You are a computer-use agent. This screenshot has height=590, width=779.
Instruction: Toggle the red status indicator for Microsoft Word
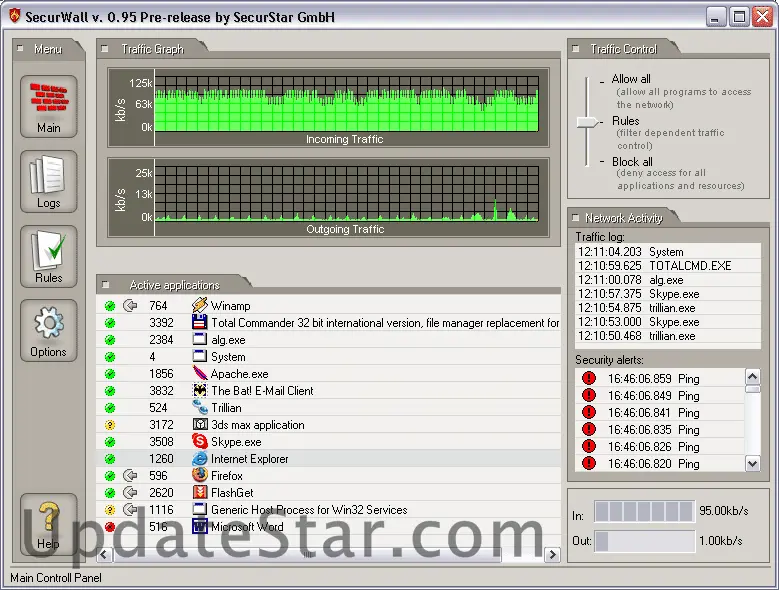click(110, 526)
